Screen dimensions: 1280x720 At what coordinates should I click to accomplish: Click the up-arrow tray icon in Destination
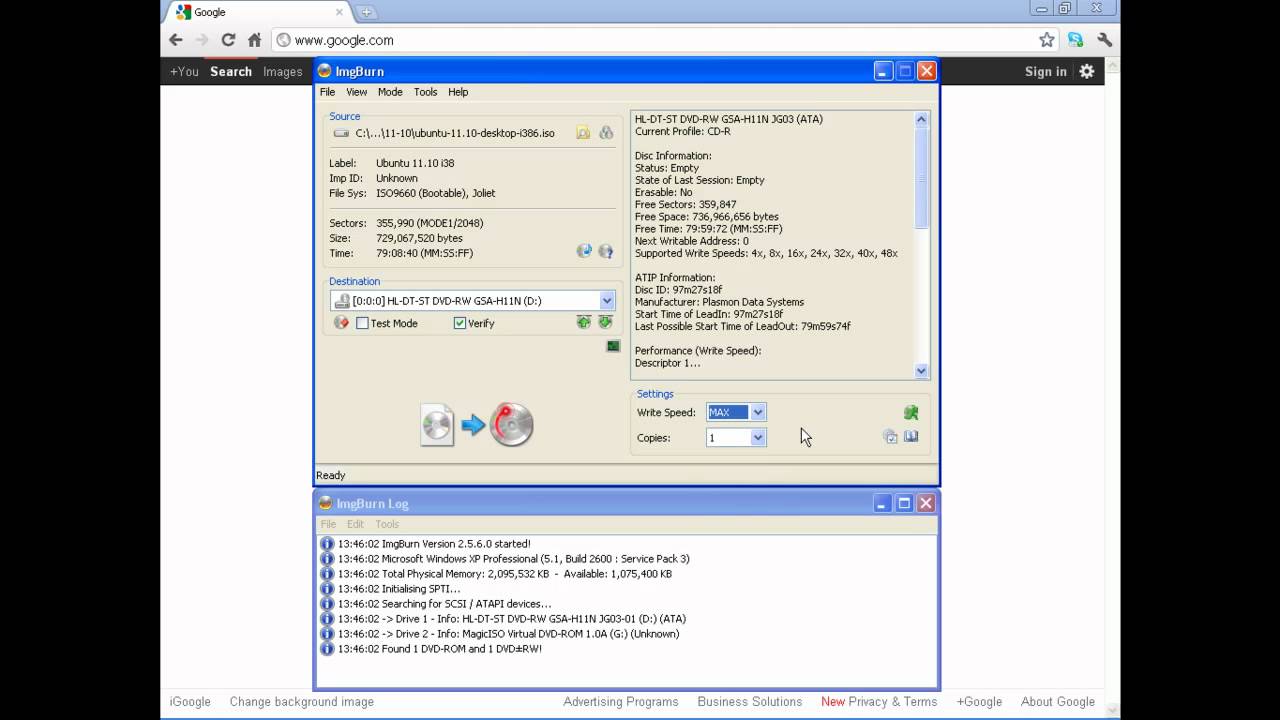pos(584,322)
